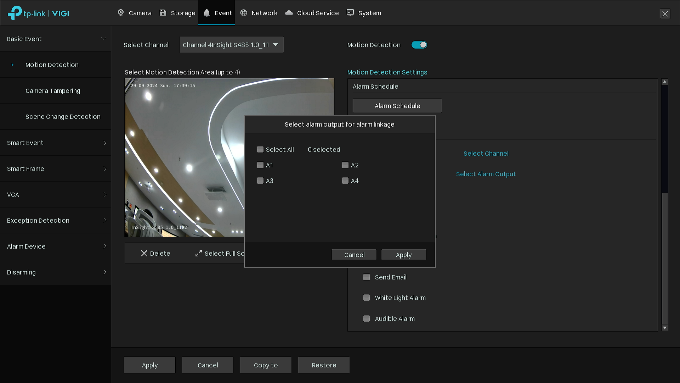Image resolution: width=680 pixels, height=383 pixels.
Task: Enable the Send Email checkbox
Action: (366, 277)
